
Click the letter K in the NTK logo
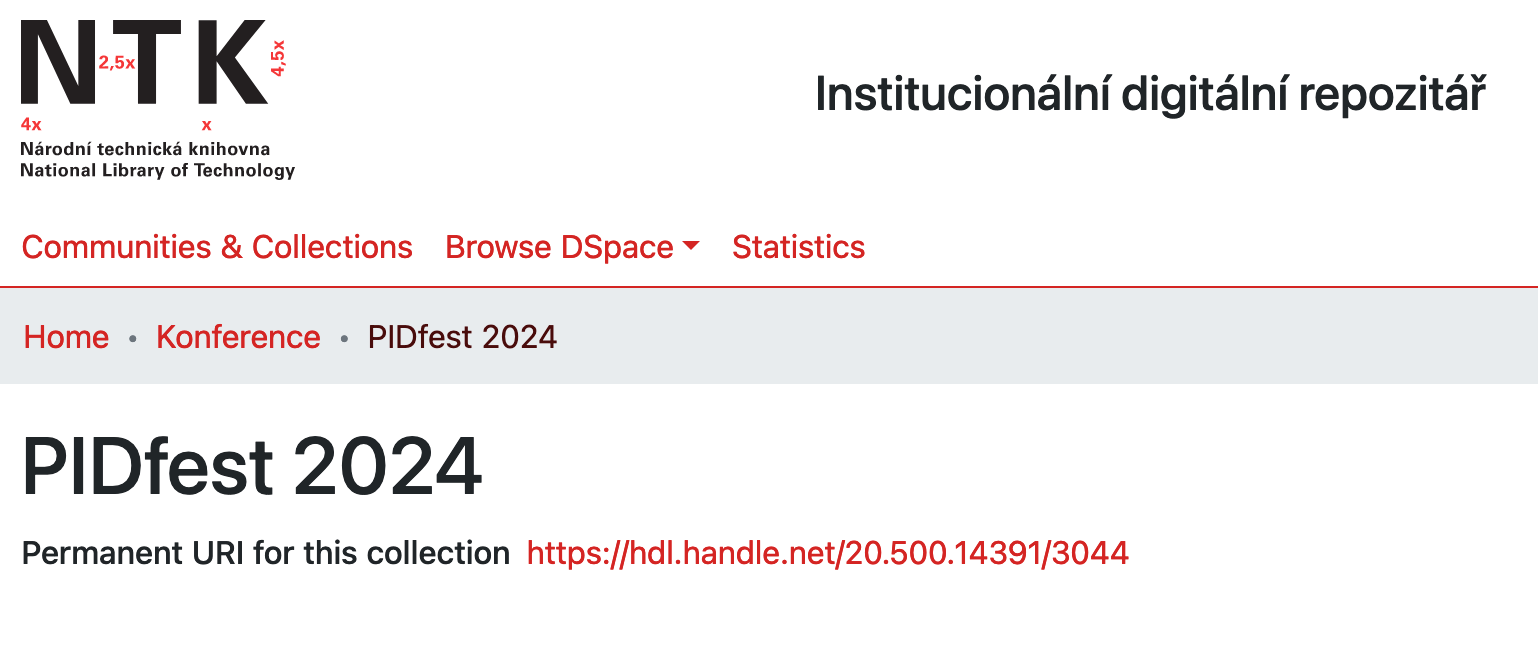click(x=232, y=62)
